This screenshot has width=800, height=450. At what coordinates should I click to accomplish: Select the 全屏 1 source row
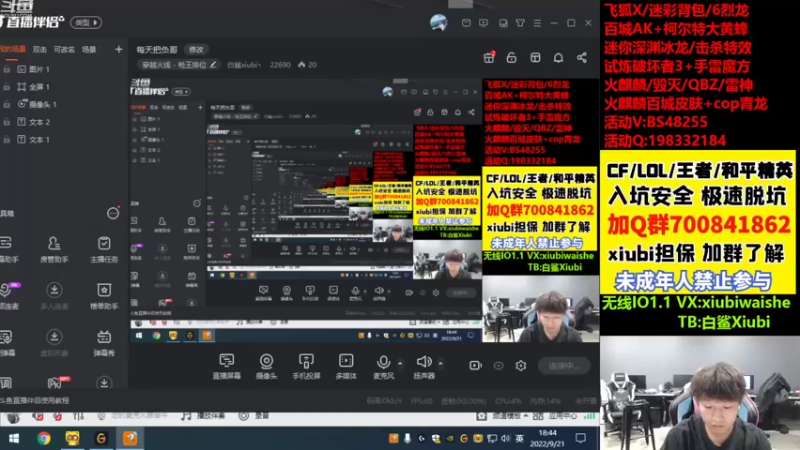(64, 87)
